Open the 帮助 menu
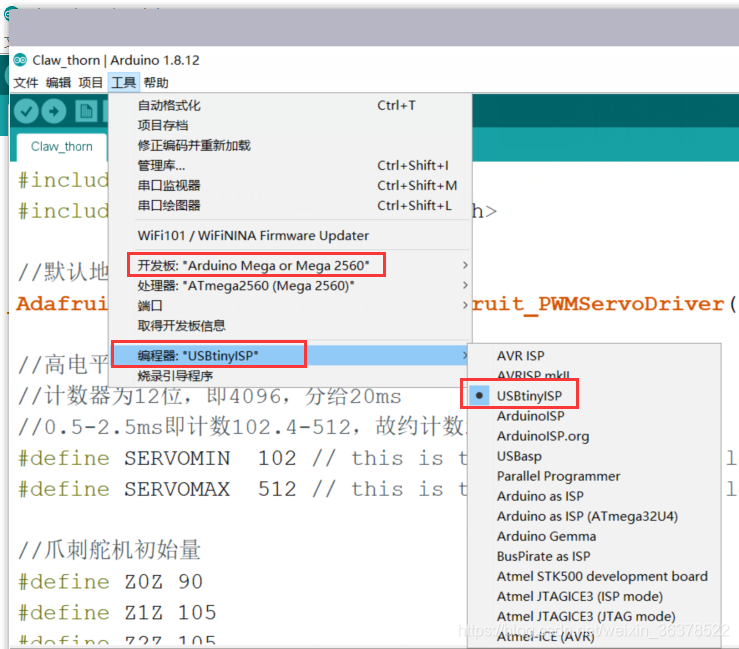739x649 pixels. [x=156, y=83]
